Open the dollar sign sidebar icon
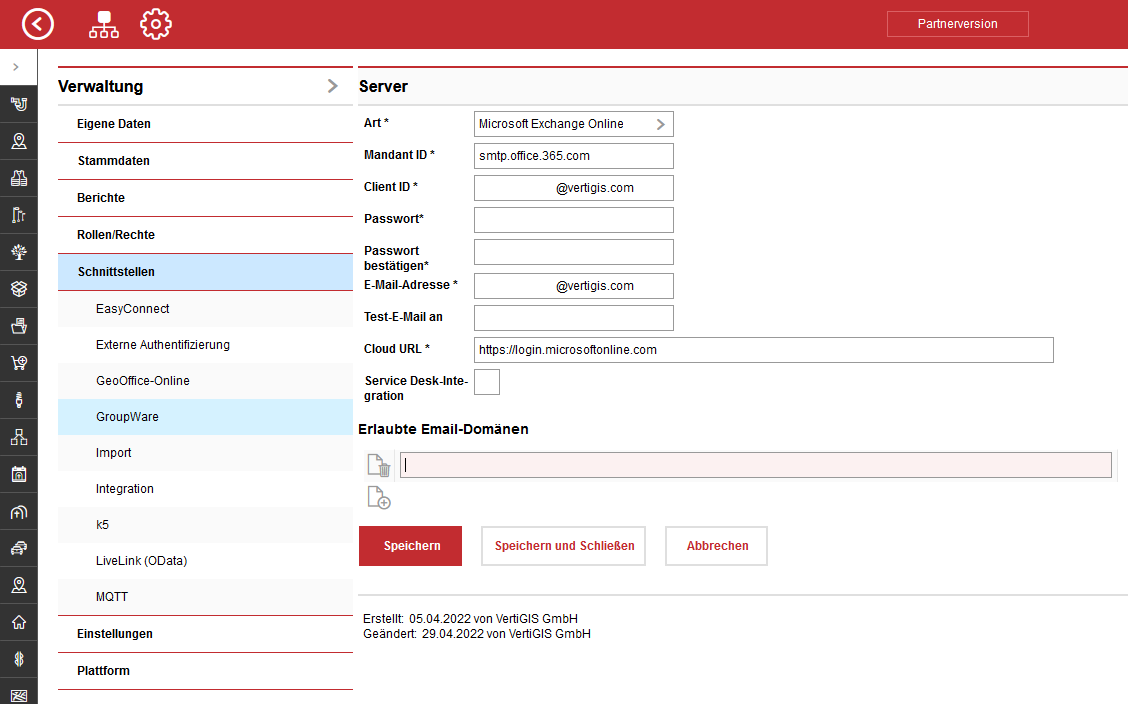1128x704 pixels. click(x=19, y=659)
